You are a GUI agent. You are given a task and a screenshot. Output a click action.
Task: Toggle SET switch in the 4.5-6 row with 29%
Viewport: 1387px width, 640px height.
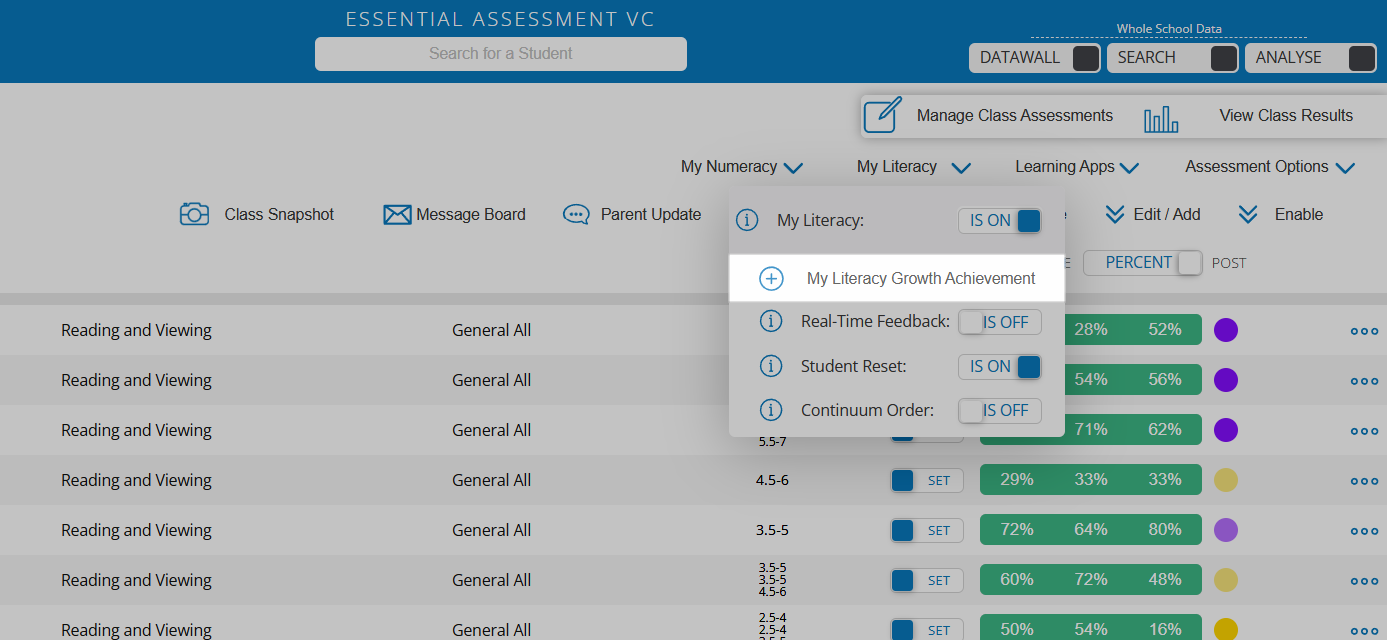[927, 480]
